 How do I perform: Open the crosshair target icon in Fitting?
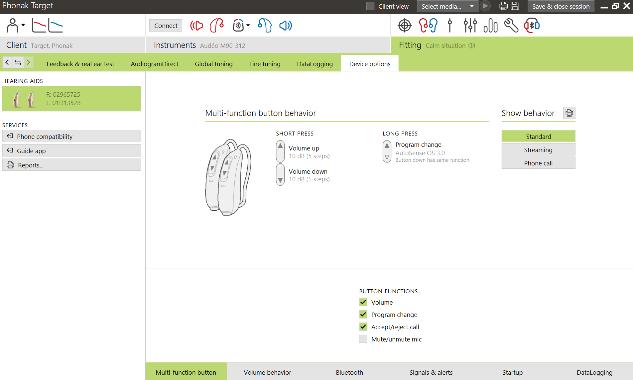click(x=405, y=25)
